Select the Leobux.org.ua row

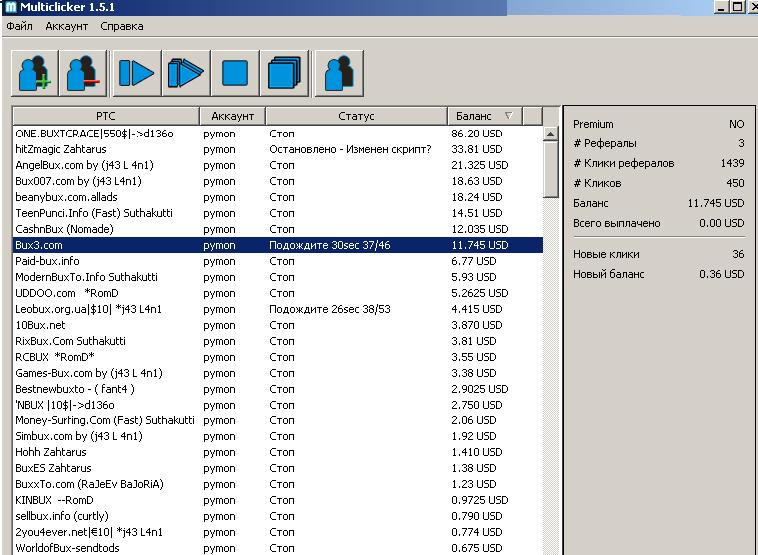pyautogui.click(x=278, y=308)
